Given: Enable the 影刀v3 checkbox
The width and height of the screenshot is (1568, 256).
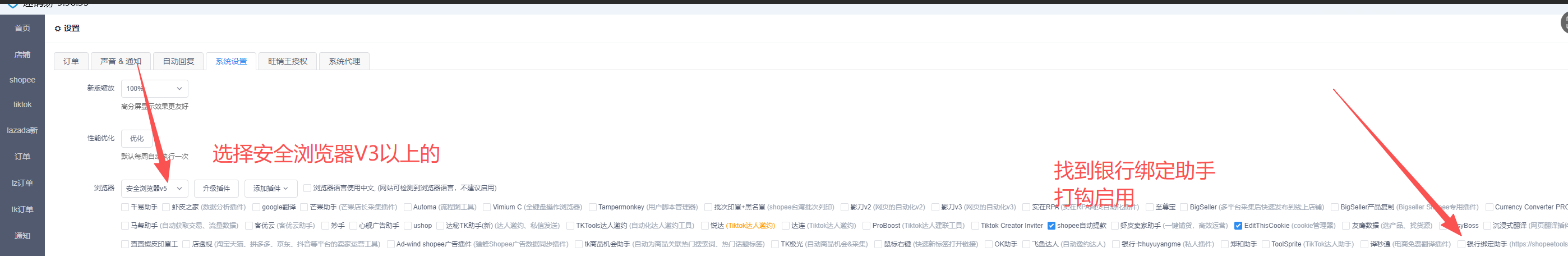Looking at the screenshot, I should [935, 207].
